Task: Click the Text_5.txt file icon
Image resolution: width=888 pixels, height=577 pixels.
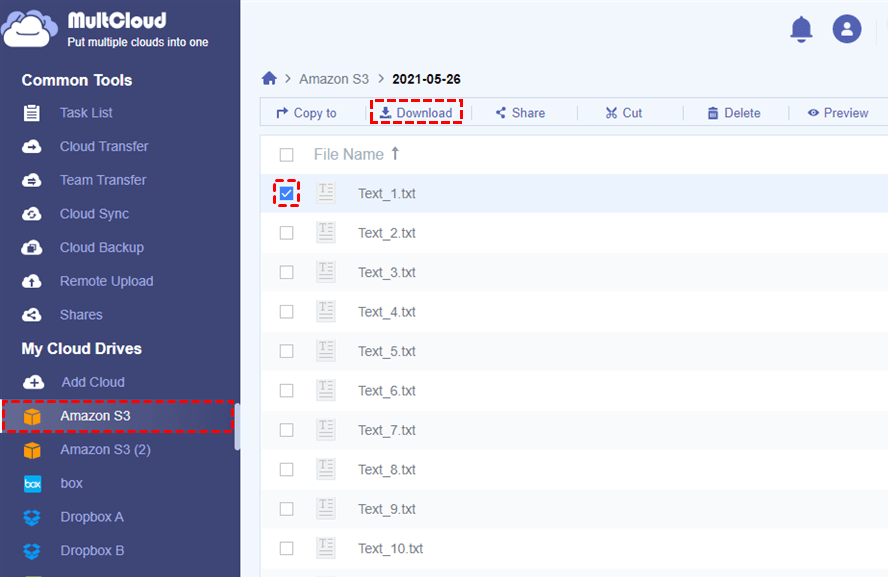Action: pyautogui.click(x=326, y=351)
